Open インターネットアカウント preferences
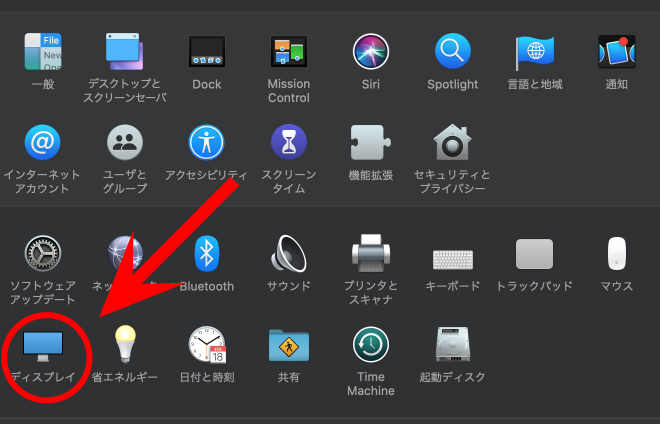This screenshot has height=424, width=660. (42, 143)
